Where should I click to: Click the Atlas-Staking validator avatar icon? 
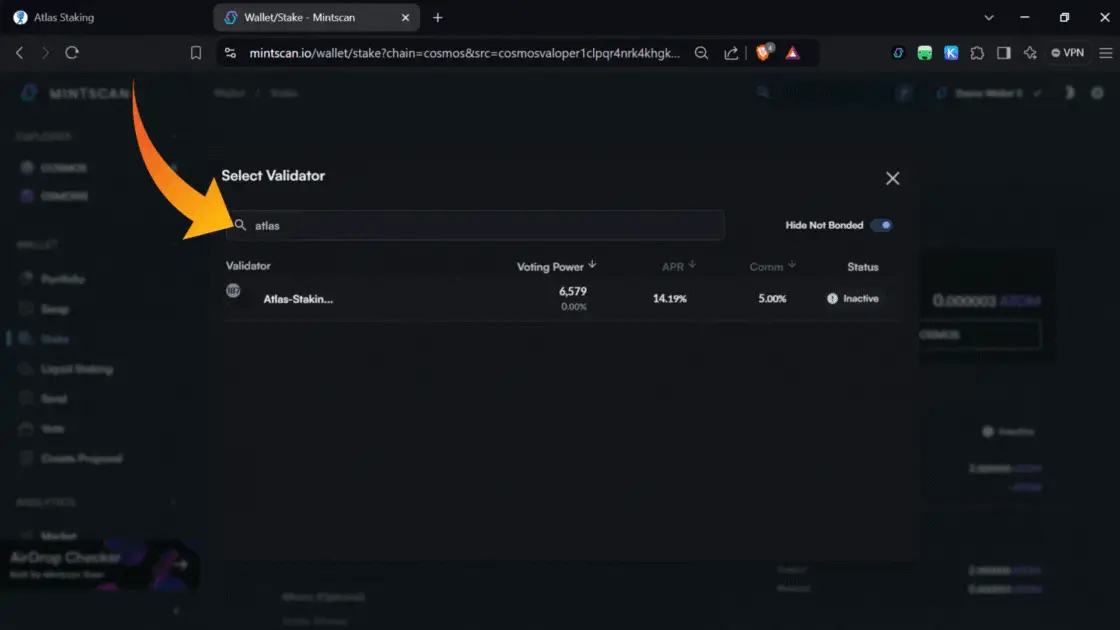tap(234, 291)
